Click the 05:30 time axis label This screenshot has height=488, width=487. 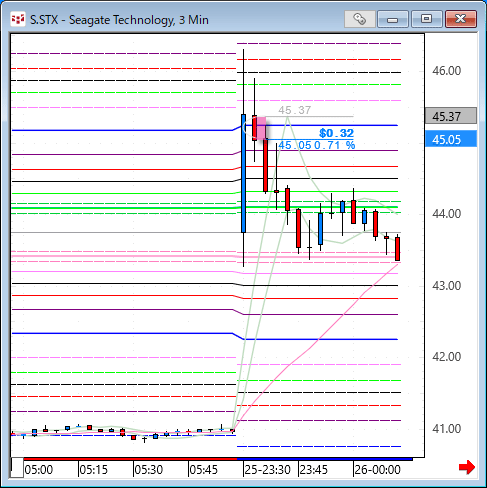point(149,470)
